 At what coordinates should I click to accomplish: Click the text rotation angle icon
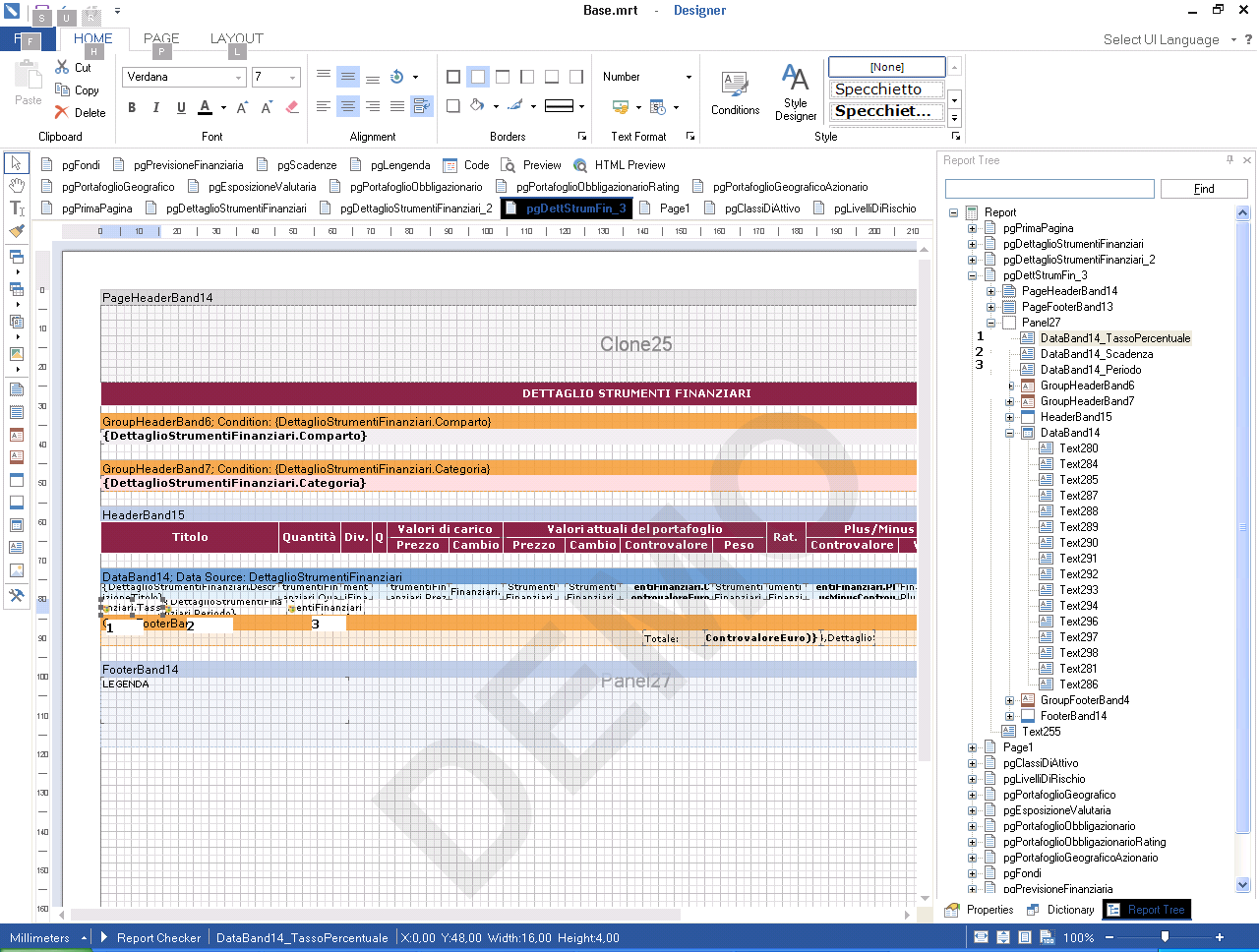pos(397,77)
